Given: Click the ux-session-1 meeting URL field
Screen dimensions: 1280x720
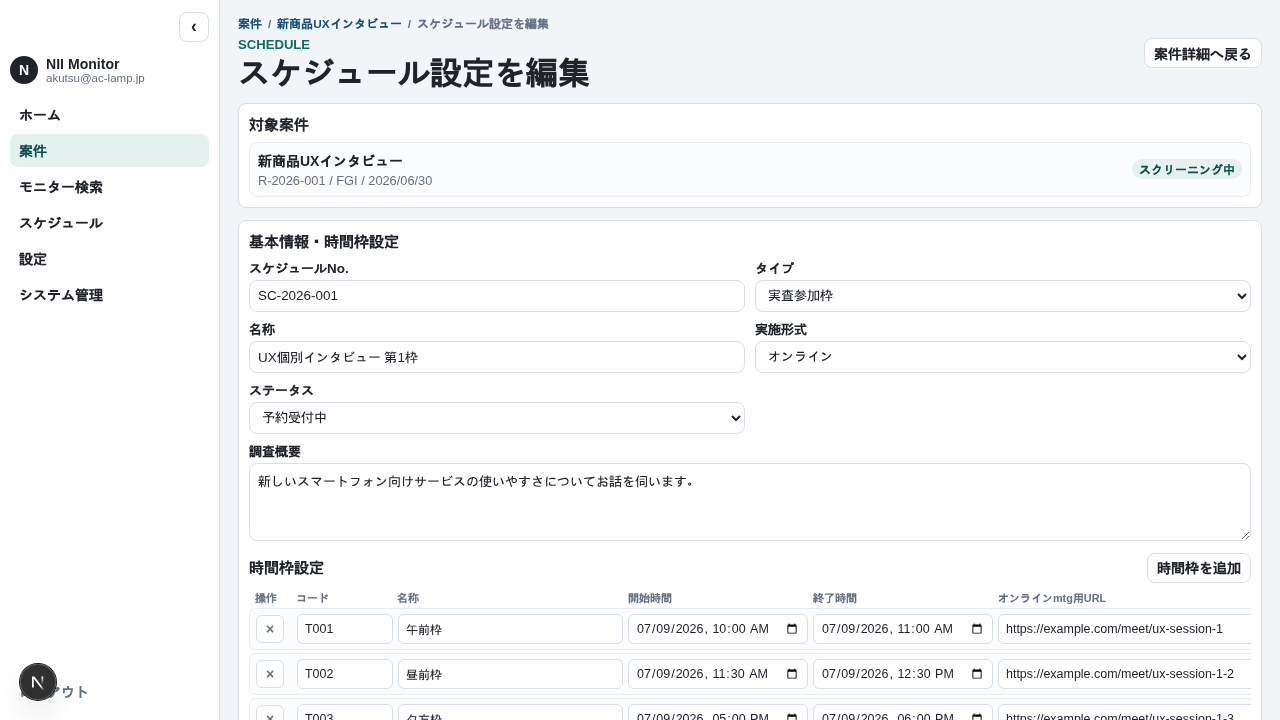Looking at the screenshot, I should pyautogui.click(x=1125, y=629).
